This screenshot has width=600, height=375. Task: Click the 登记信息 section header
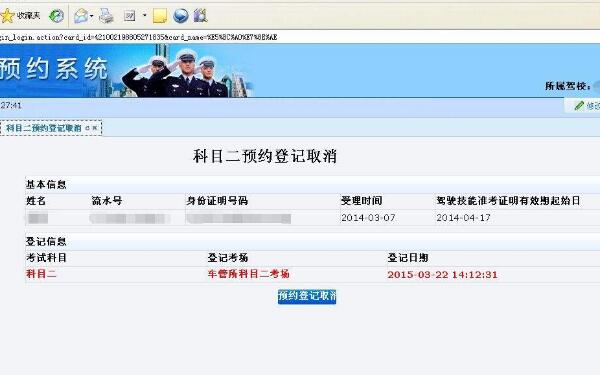coord(46,242)
